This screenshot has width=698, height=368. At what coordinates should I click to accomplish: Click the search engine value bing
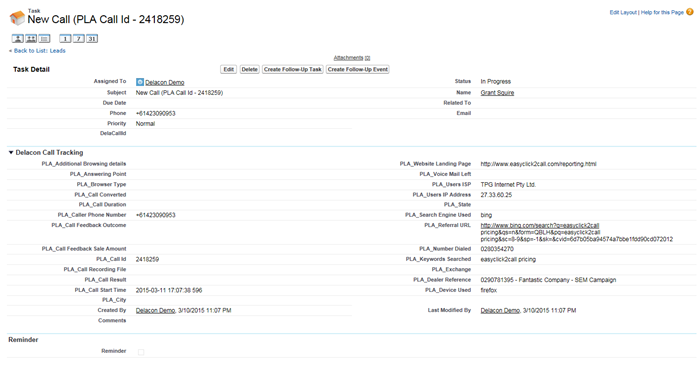(x=486, y=215)
